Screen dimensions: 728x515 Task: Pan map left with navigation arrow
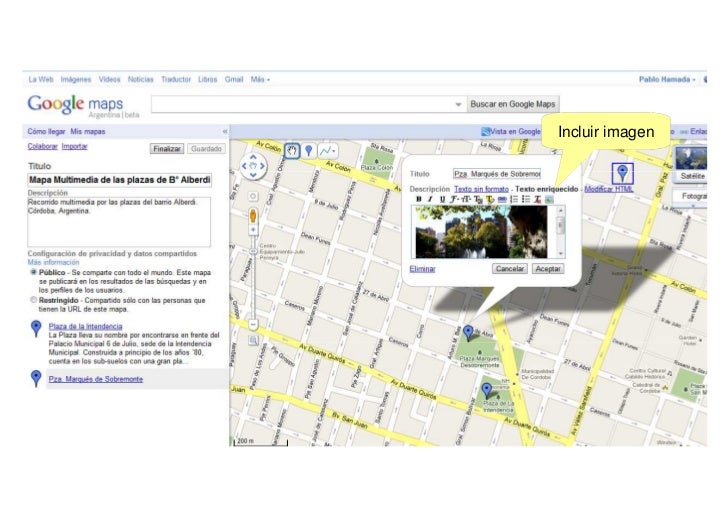245,166
